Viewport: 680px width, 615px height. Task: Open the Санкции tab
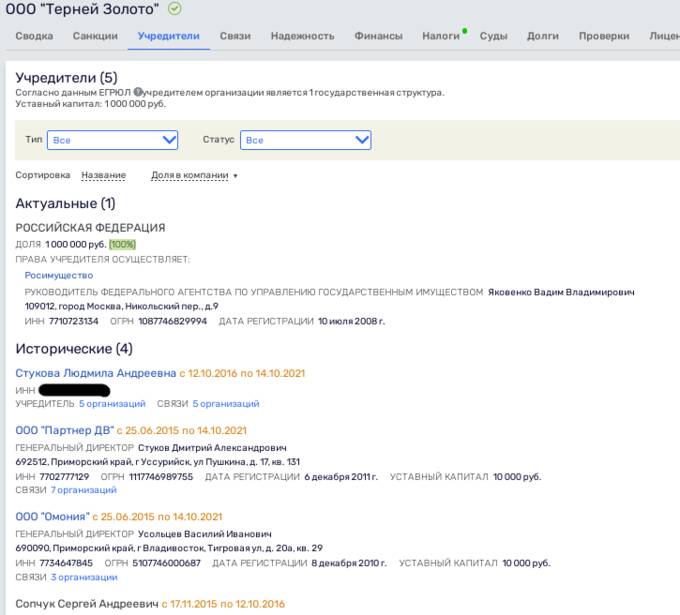[95, 36]
